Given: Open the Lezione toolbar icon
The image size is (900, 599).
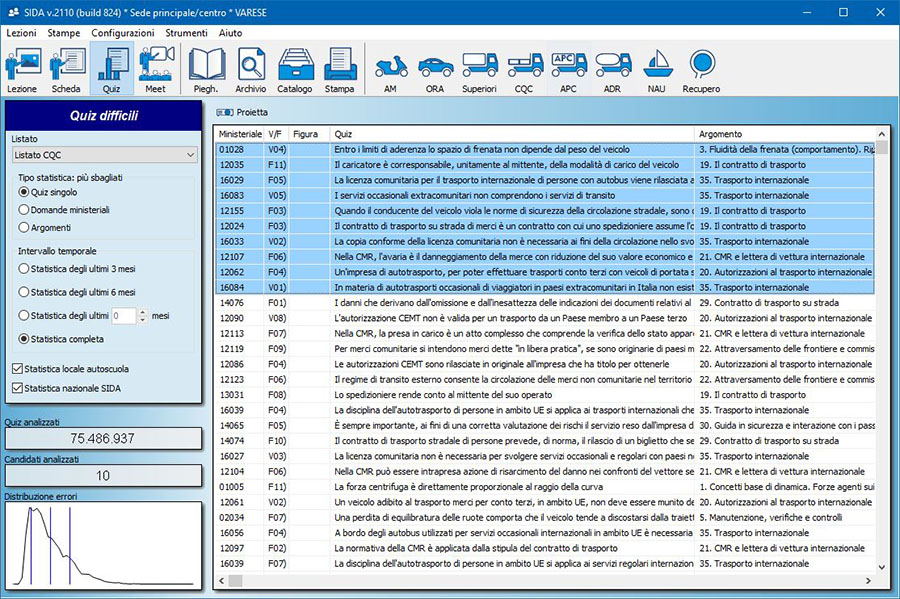Looking at the screenshot, I should pyautogui.click(x=21, y=70).
